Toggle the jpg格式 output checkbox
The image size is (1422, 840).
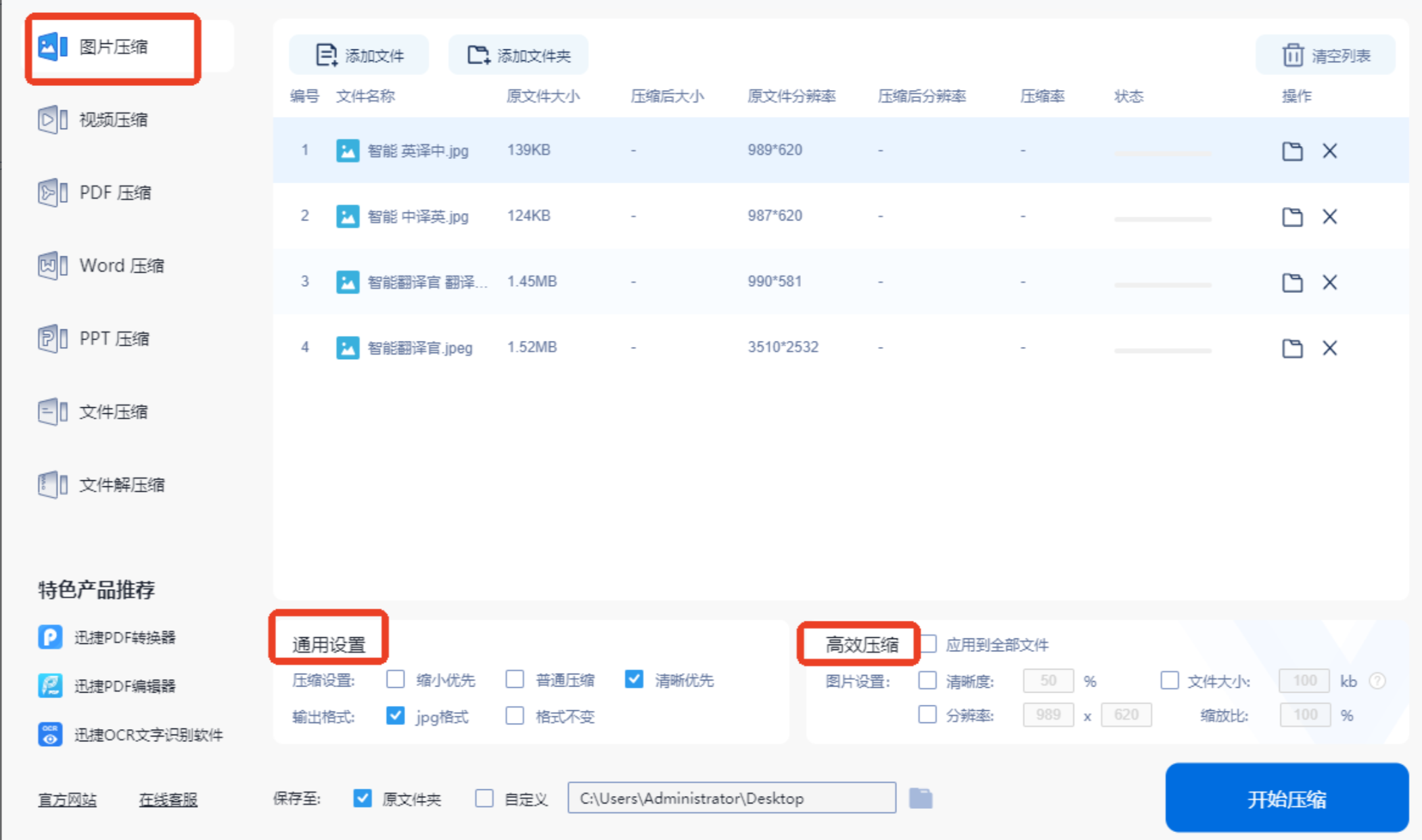[396, 716]
